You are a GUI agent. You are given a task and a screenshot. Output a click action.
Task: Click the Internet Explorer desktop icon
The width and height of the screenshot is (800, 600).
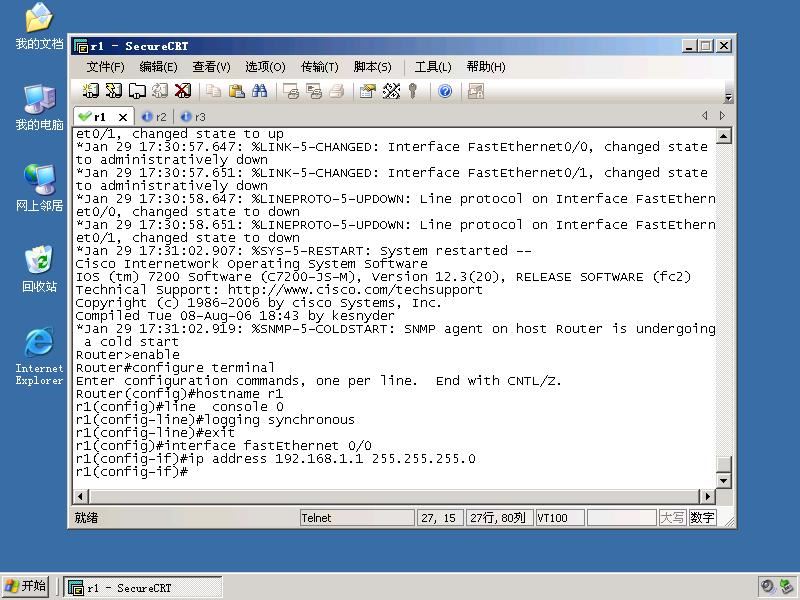click(39, 357)
